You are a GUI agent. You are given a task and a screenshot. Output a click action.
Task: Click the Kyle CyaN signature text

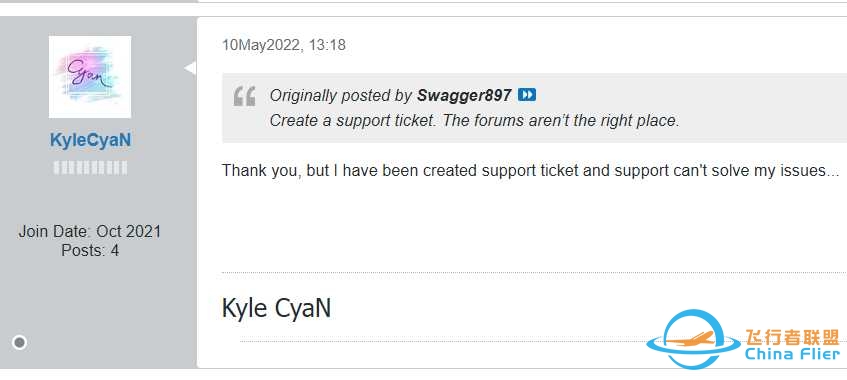click(276, 308)
